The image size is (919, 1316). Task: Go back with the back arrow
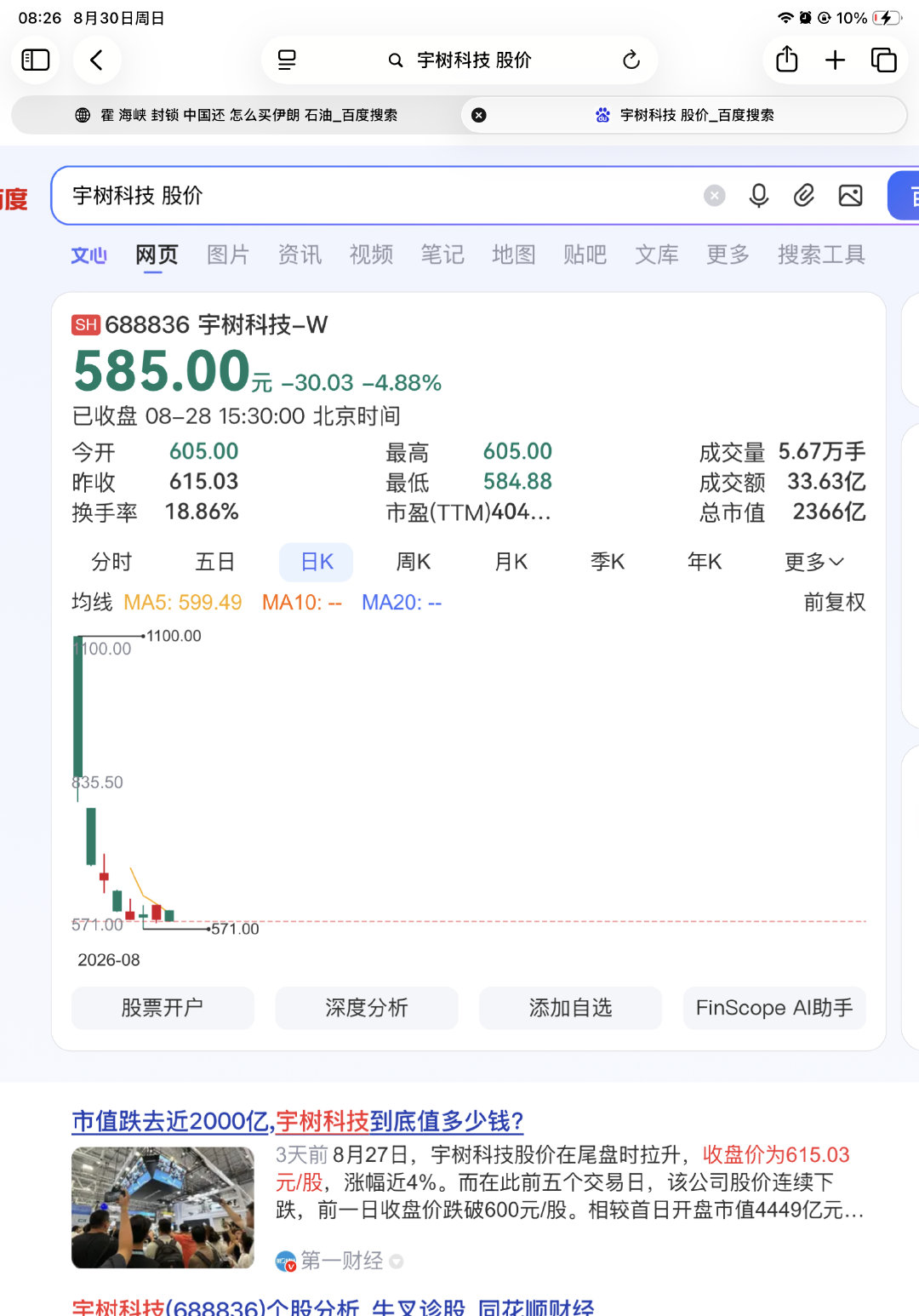(x=96, y=60)
